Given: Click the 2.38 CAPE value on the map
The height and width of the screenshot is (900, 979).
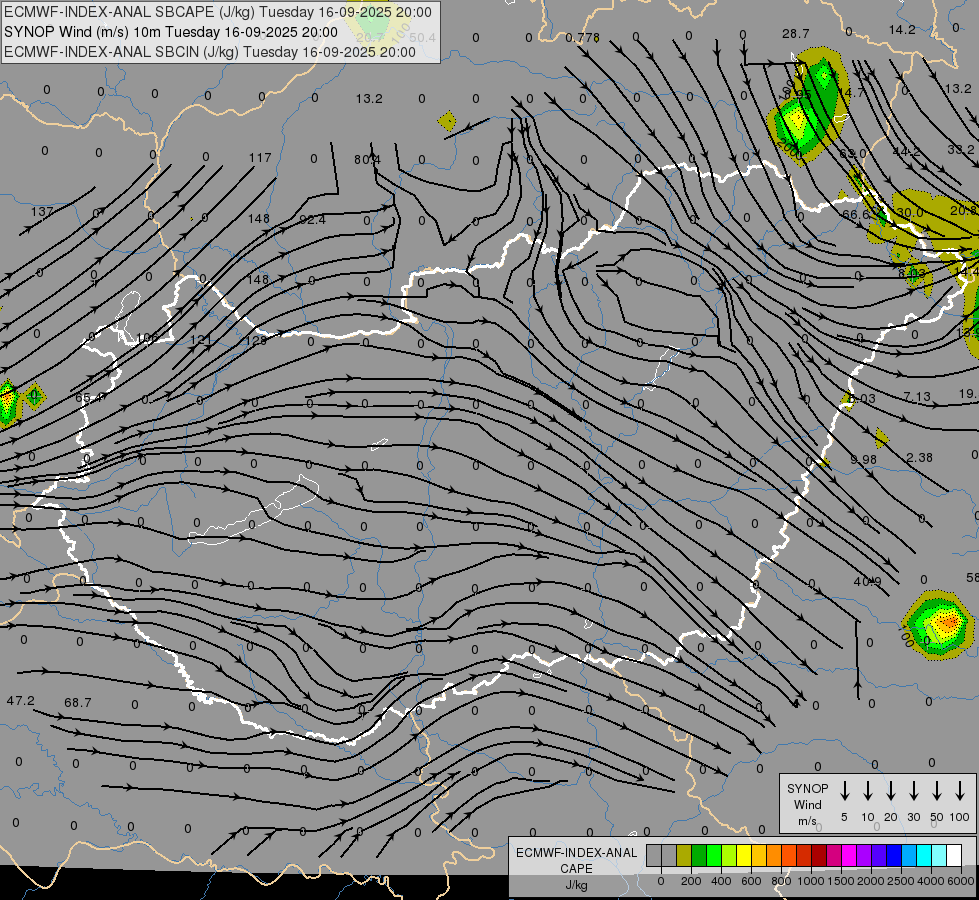Looking at the screenshot, I should click(919, 458).
